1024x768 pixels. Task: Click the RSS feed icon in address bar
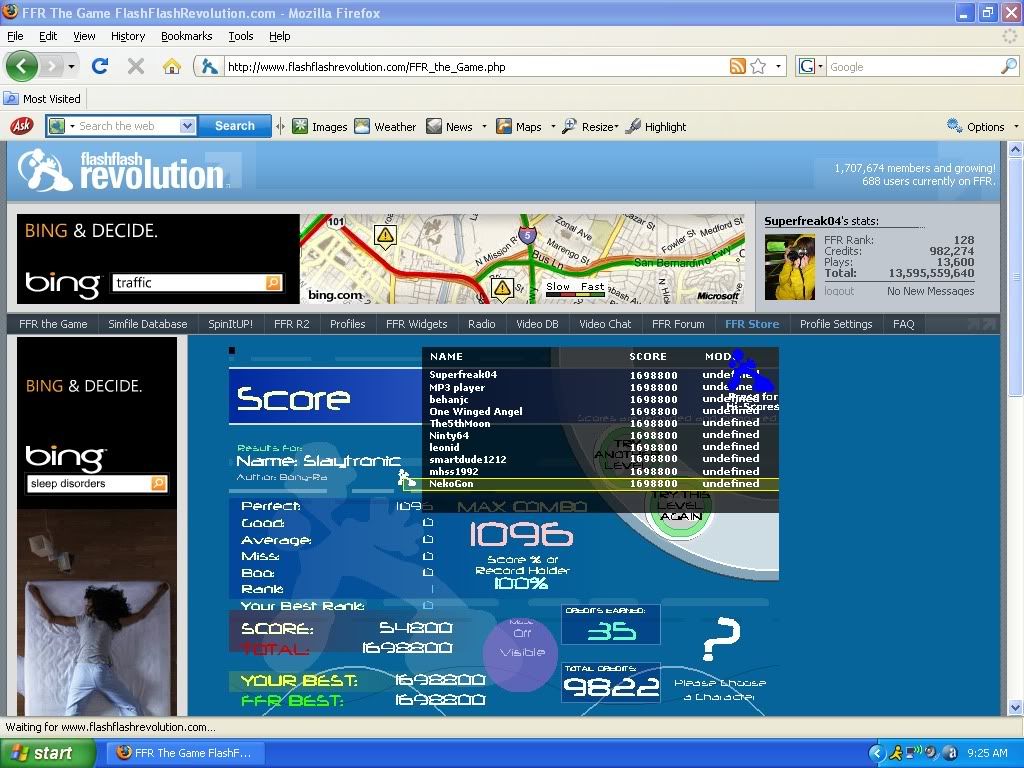coord(738,67)
